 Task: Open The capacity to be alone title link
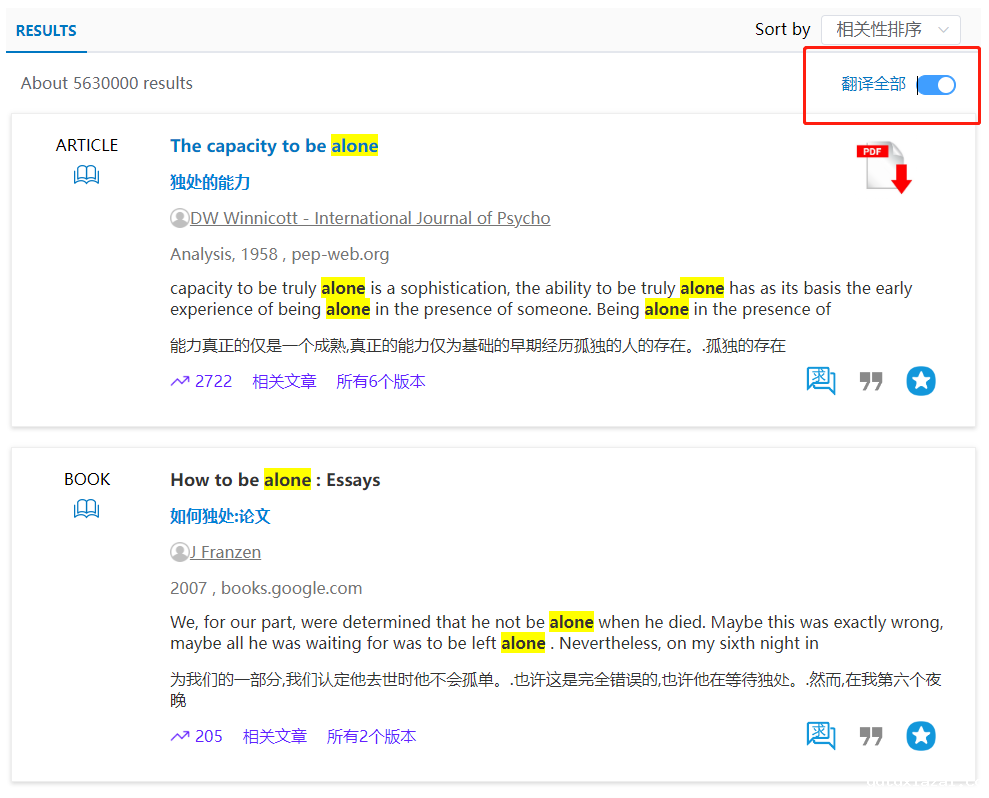point(274,146)
